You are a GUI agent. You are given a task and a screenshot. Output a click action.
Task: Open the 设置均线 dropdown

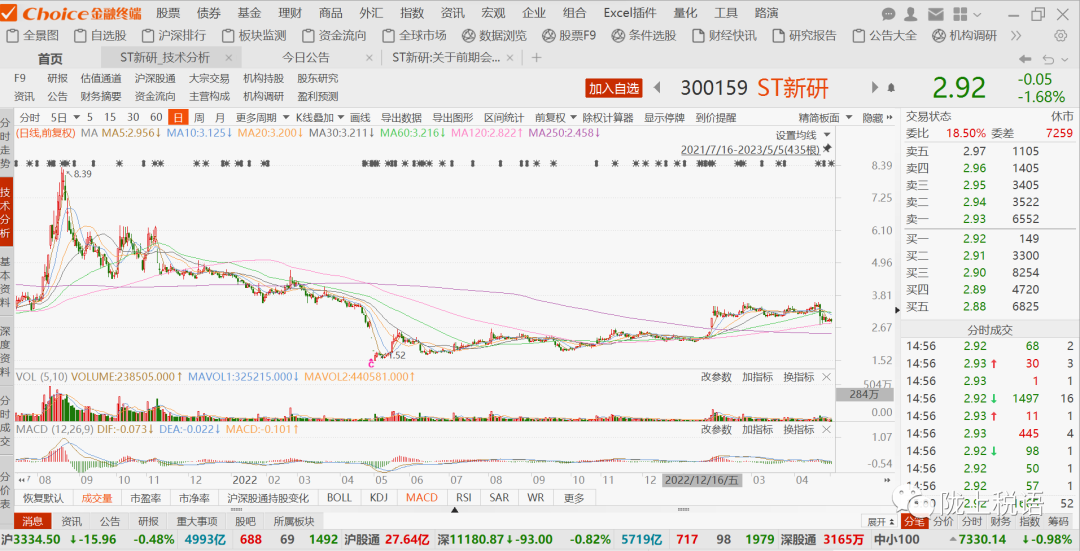(x=803, y=135)
